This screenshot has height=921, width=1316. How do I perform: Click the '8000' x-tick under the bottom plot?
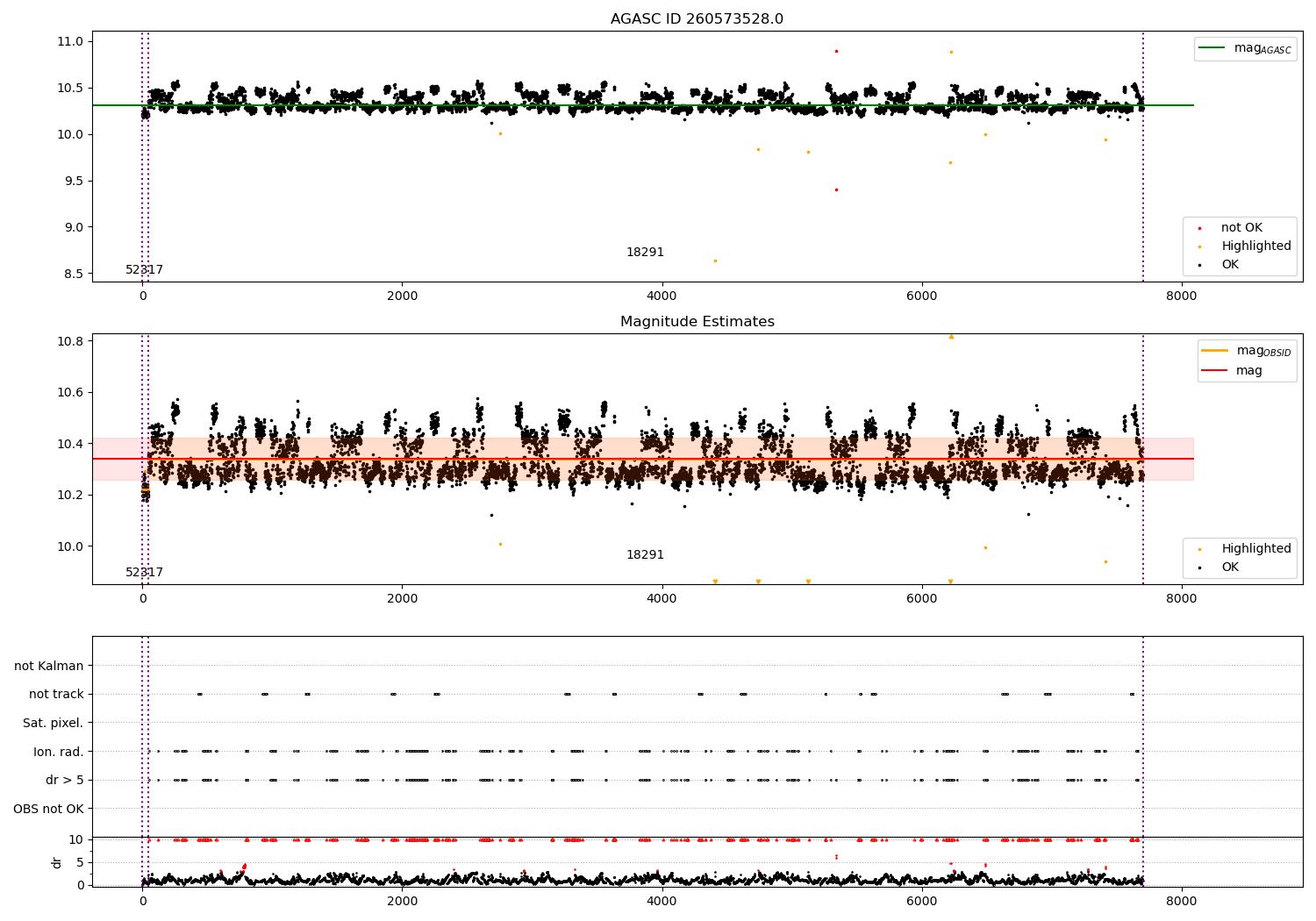click(x=1181, y=901)
